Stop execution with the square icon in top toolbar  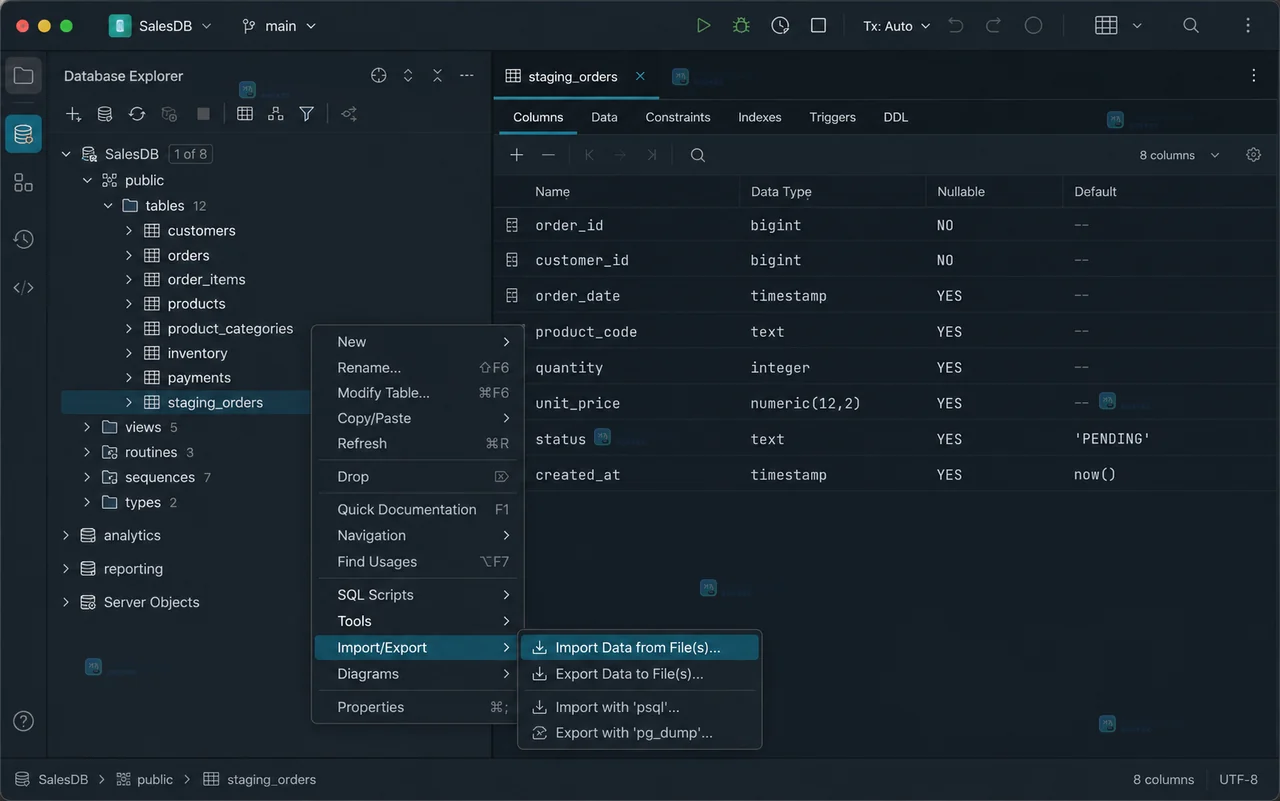[x=818, y=26]
